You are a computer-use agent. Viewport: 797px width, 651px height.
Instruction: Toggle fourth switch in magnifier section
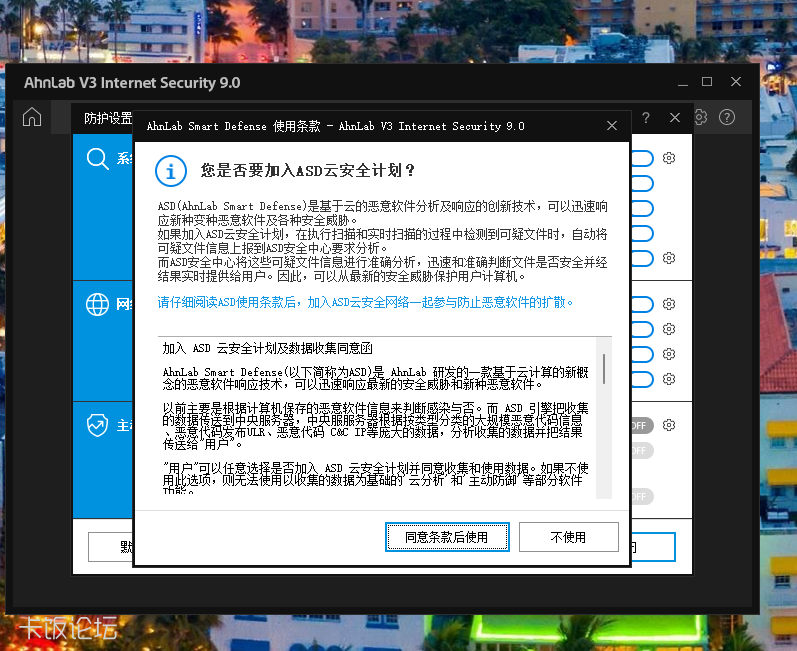pyautogui.click(x=642, y=233)
